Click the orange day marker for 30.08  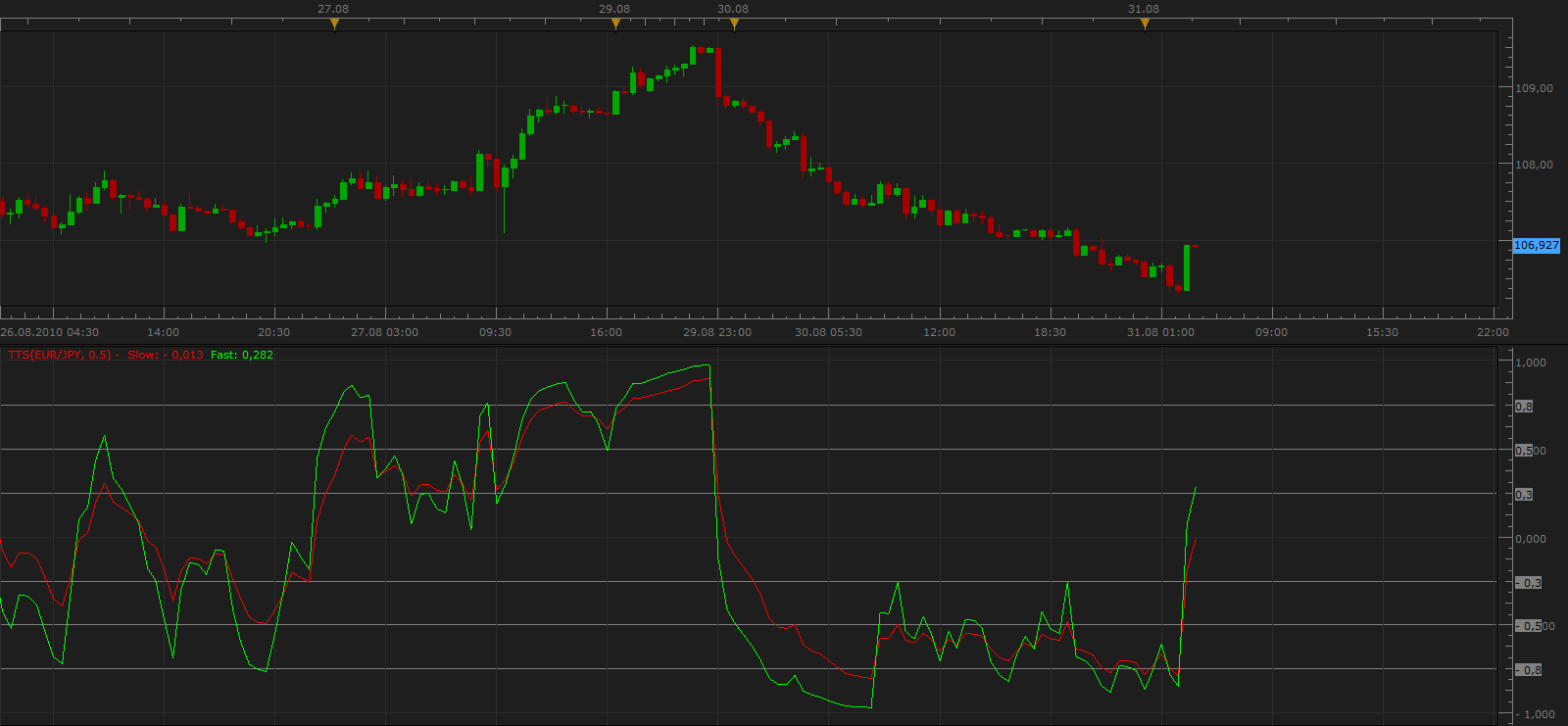click(734, 24)
